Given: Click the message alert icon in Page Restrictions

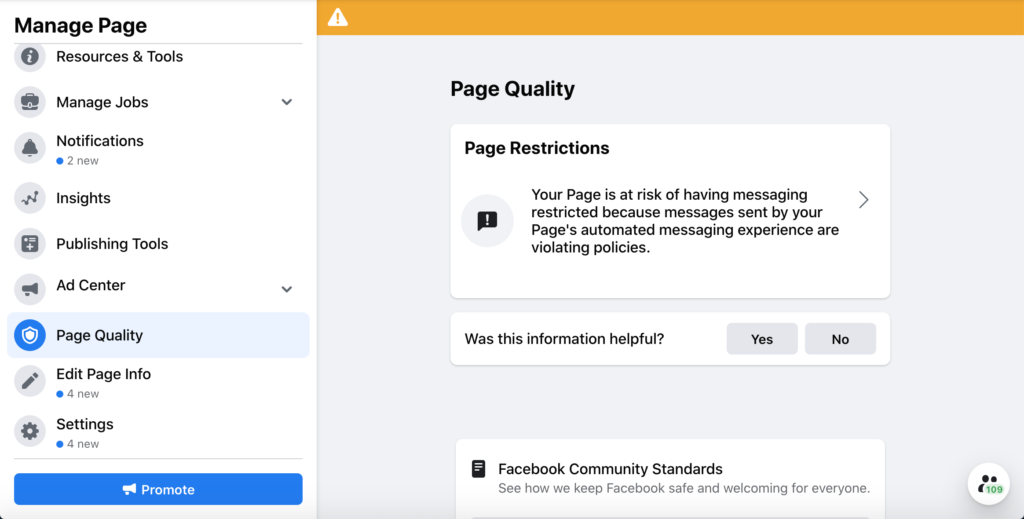Looking at the screenshot, I should (487, 221).
